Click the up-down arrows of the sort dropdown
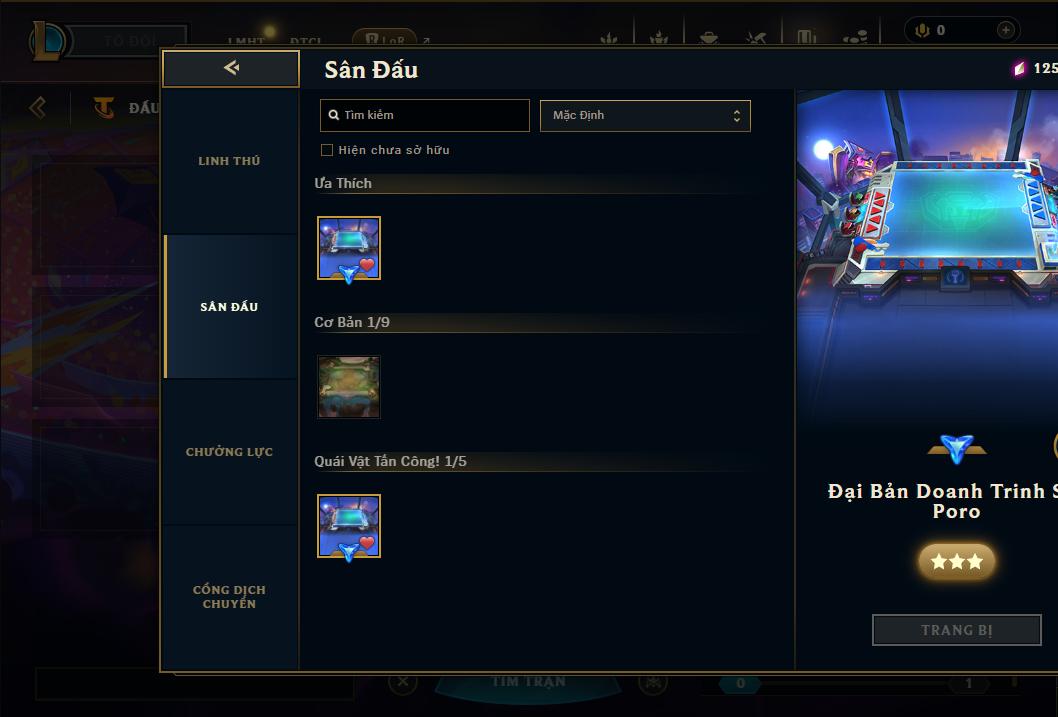This screenshot has height=717, width=1058. click(737, 116)
